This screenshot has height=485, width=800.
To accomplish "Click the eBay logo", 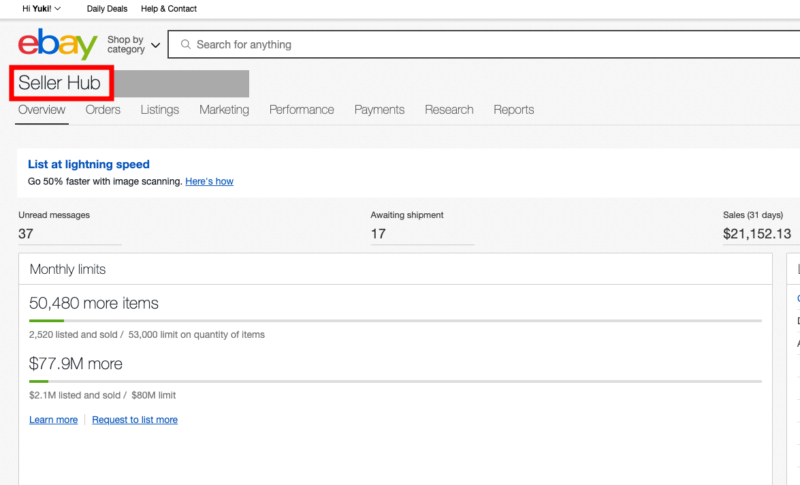I will (x=57, y=45).
